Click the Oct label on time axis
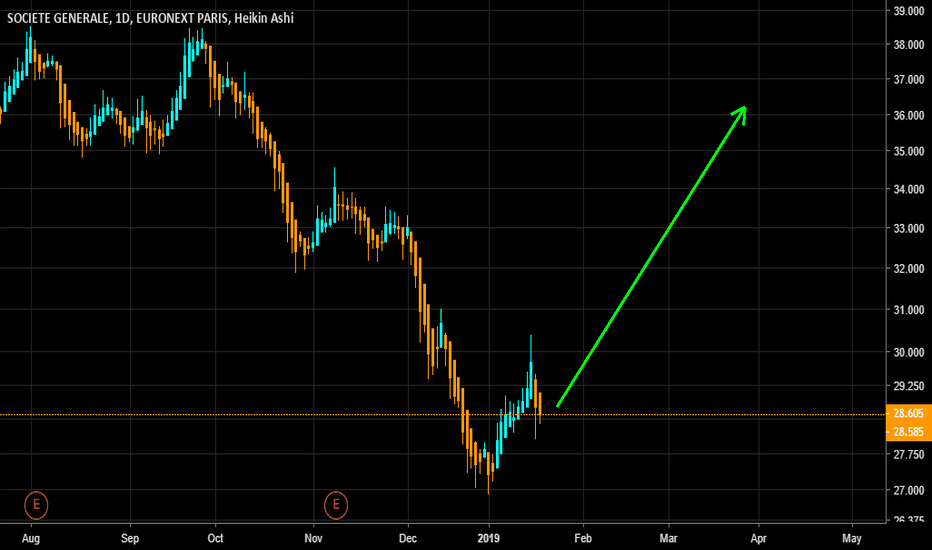The width and height of the screenshot is (932, 550). [x=215, y=539]
